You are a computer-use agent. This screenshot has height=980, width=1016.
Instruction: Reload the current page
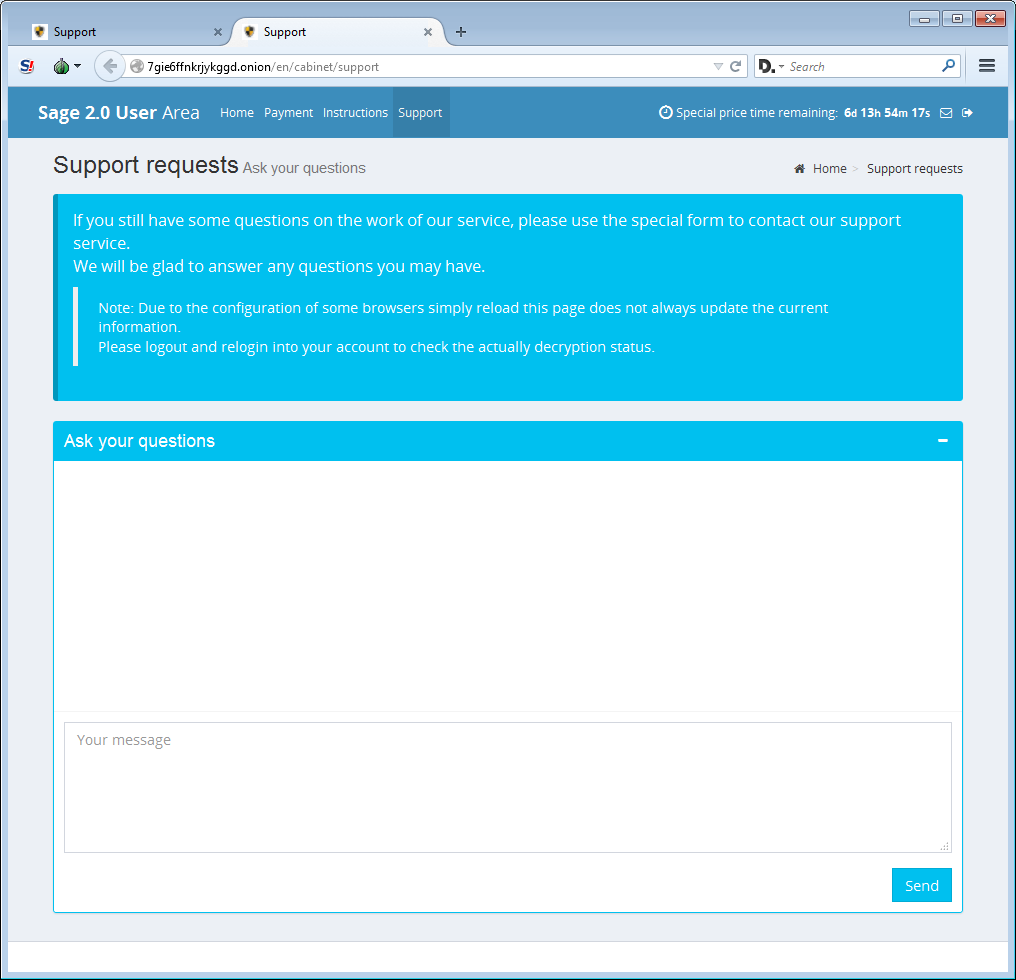coord(735,67)
